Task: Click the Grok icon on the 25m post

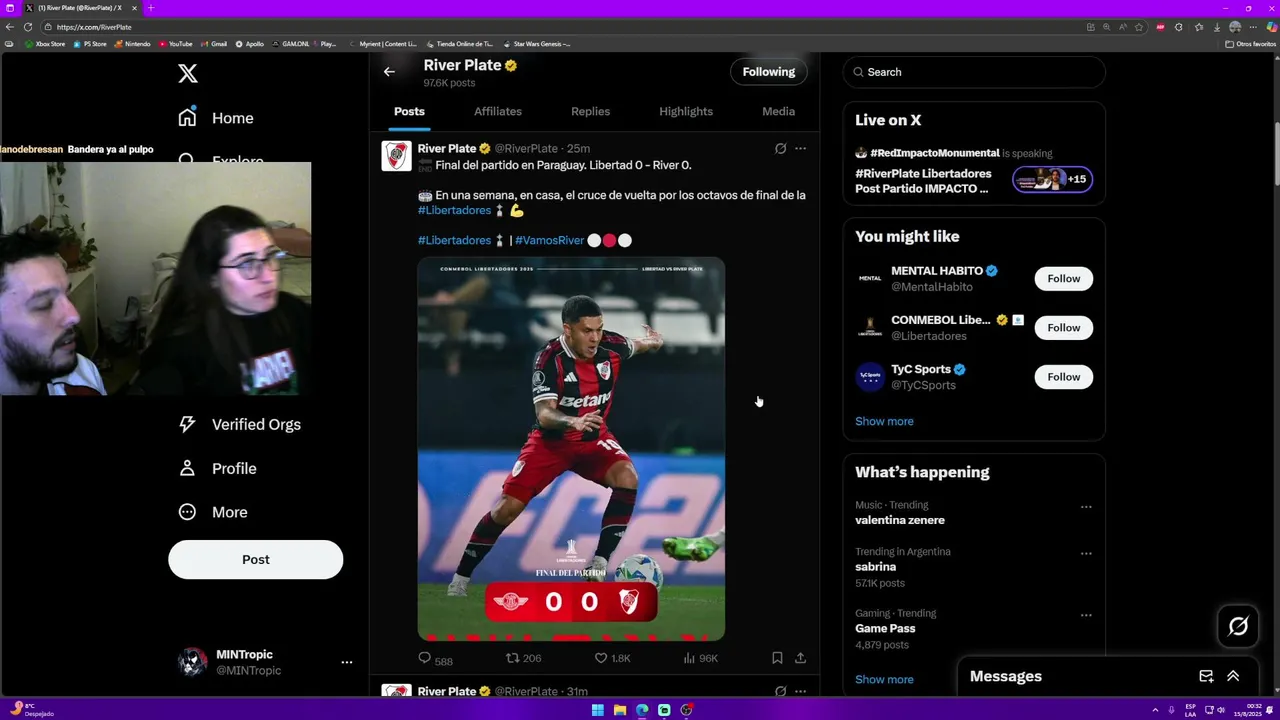Action: click(781, 148)
